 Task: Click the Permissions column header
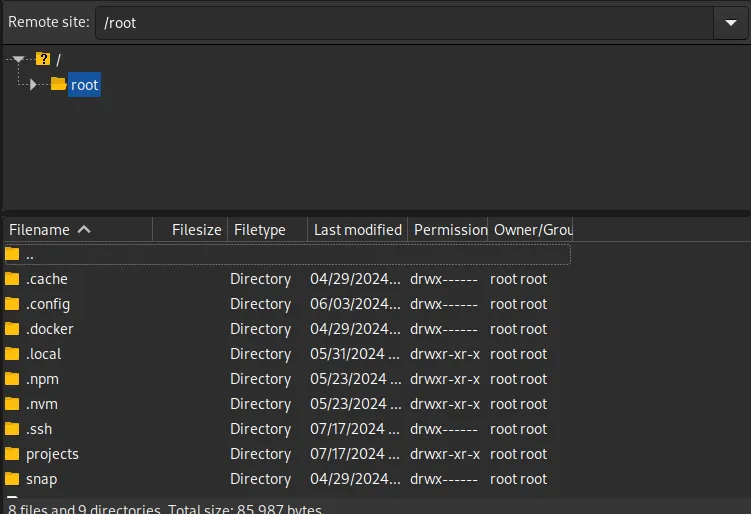coord(449,230)
